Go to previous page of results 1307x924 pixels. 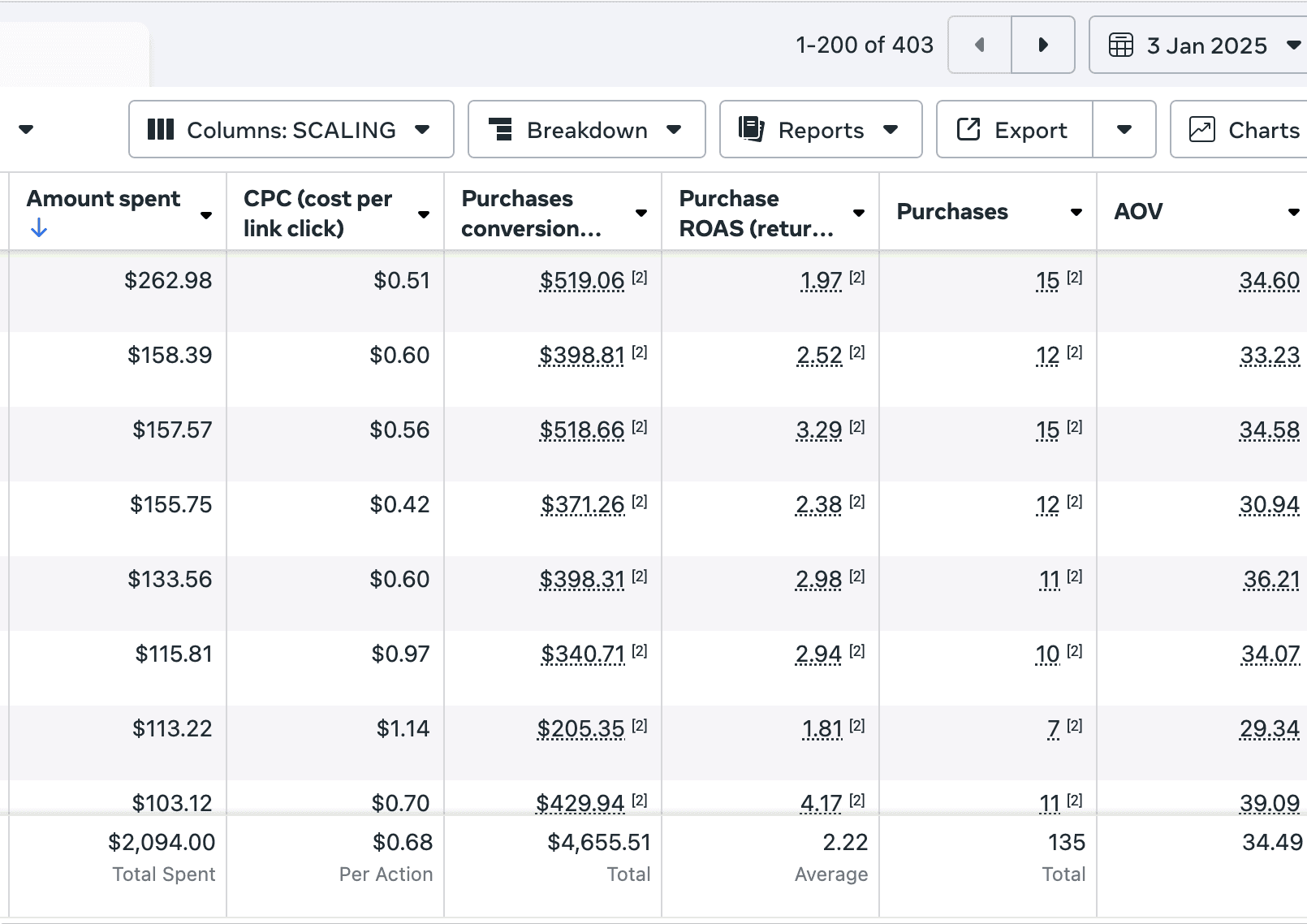coord(980,45)
